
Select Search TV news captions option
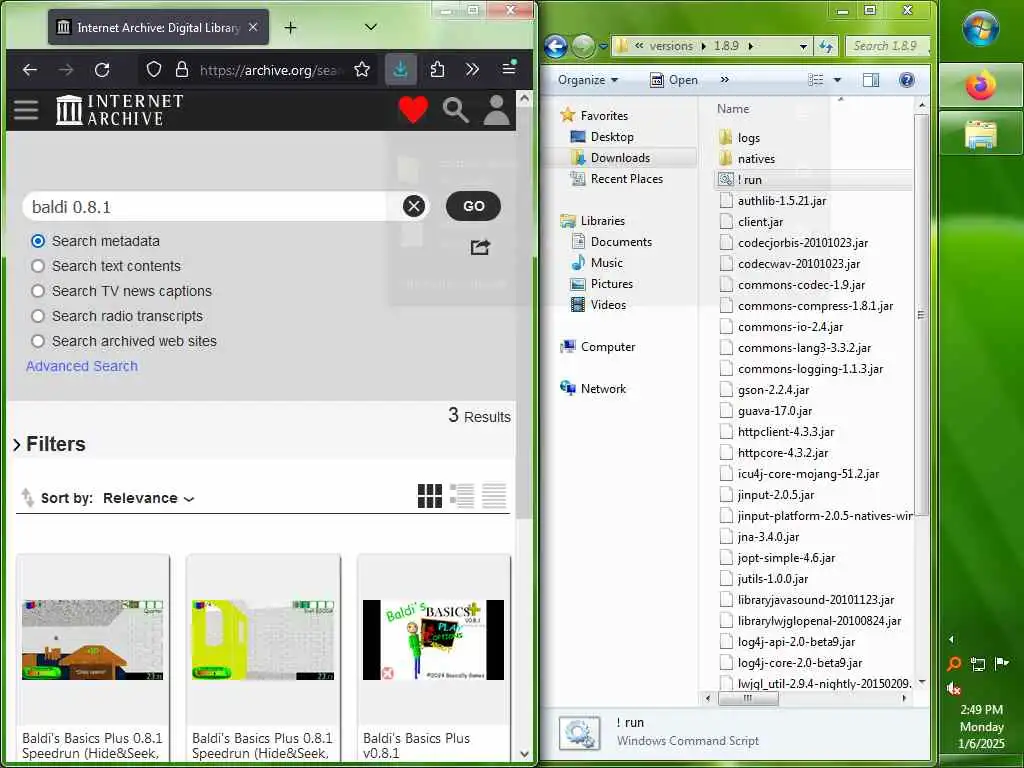38,291
